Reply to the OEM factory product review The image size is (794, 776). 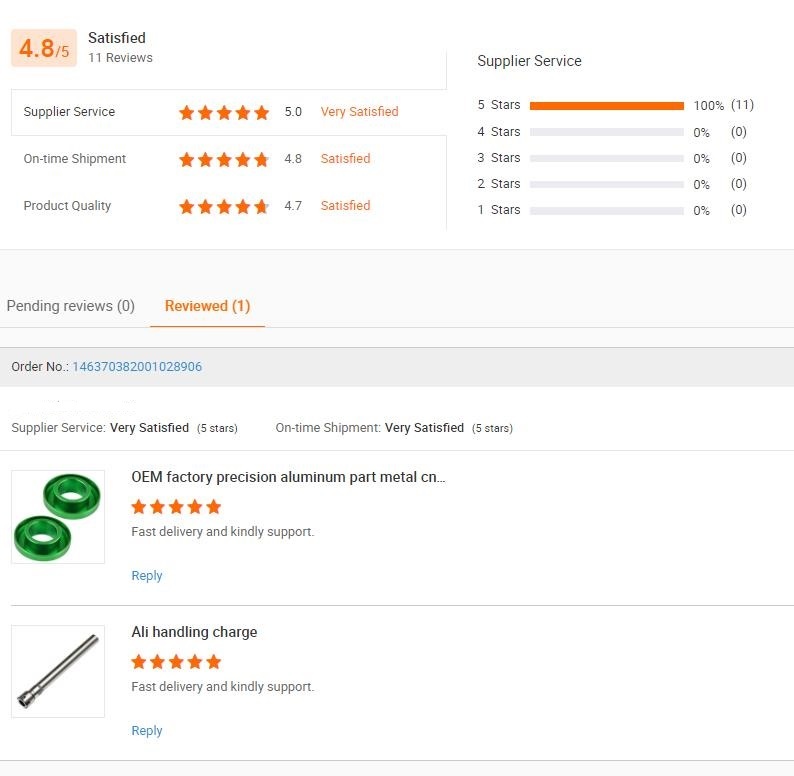(146, 576)
